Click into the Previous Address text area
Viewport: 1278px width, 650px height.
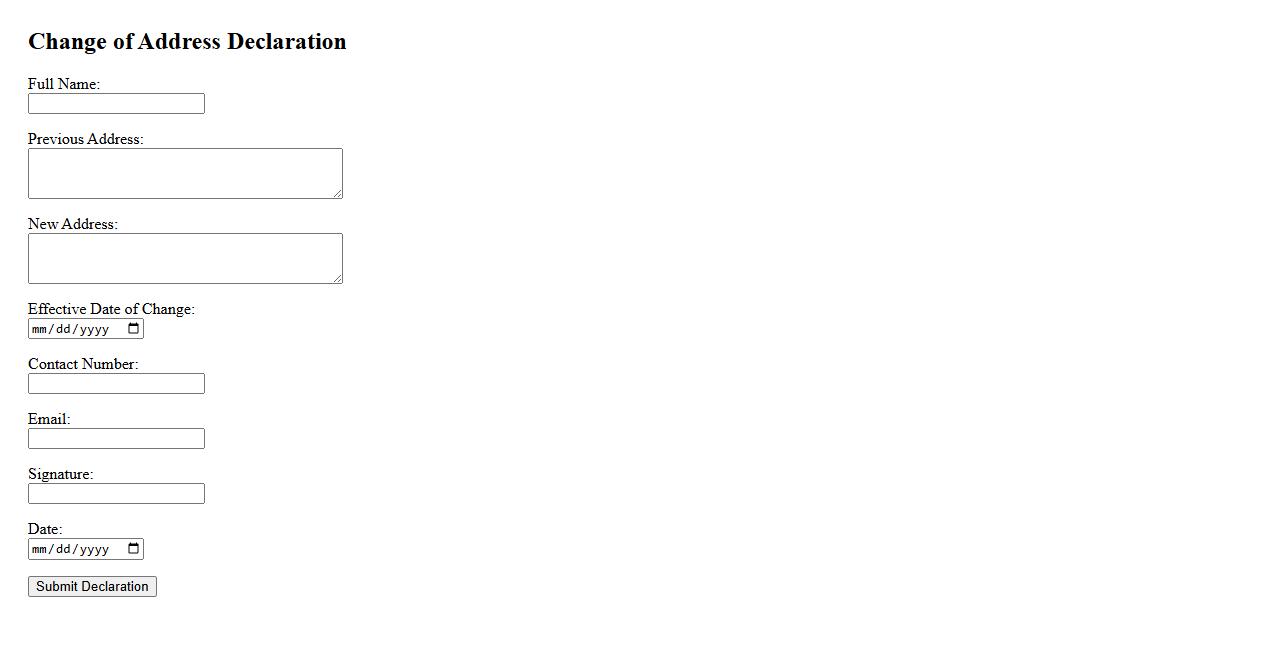coord(185,173)
